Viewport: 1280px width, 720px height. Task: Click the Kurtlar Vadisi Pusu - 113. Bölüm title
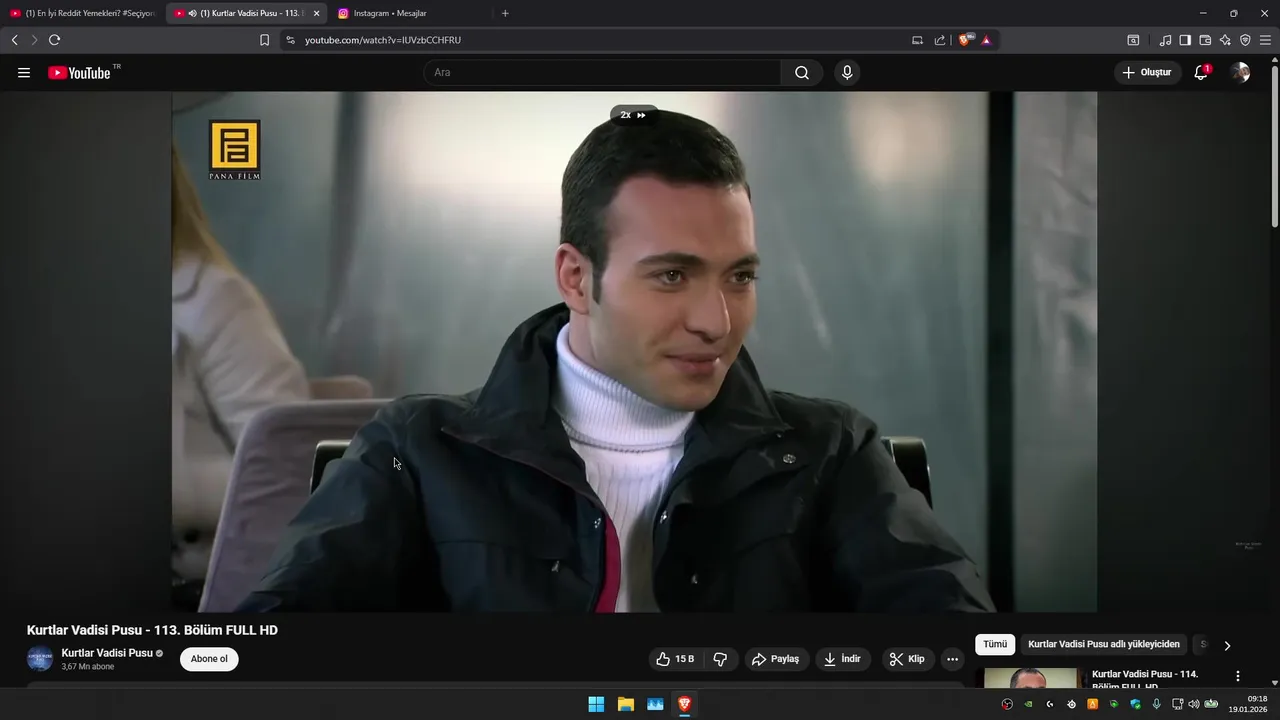point(152,630)
